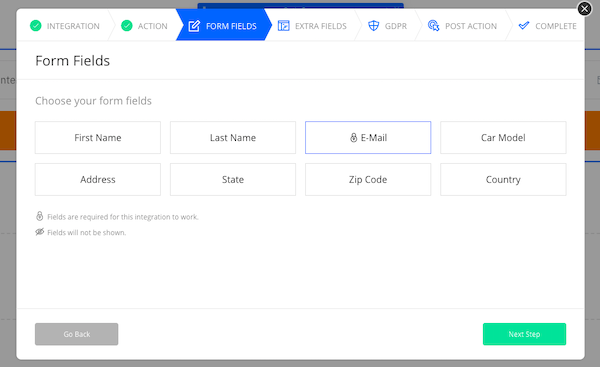Click the Post Action cursor icon
The height and width of the screenshot is (367, 600).
point(434,26)
